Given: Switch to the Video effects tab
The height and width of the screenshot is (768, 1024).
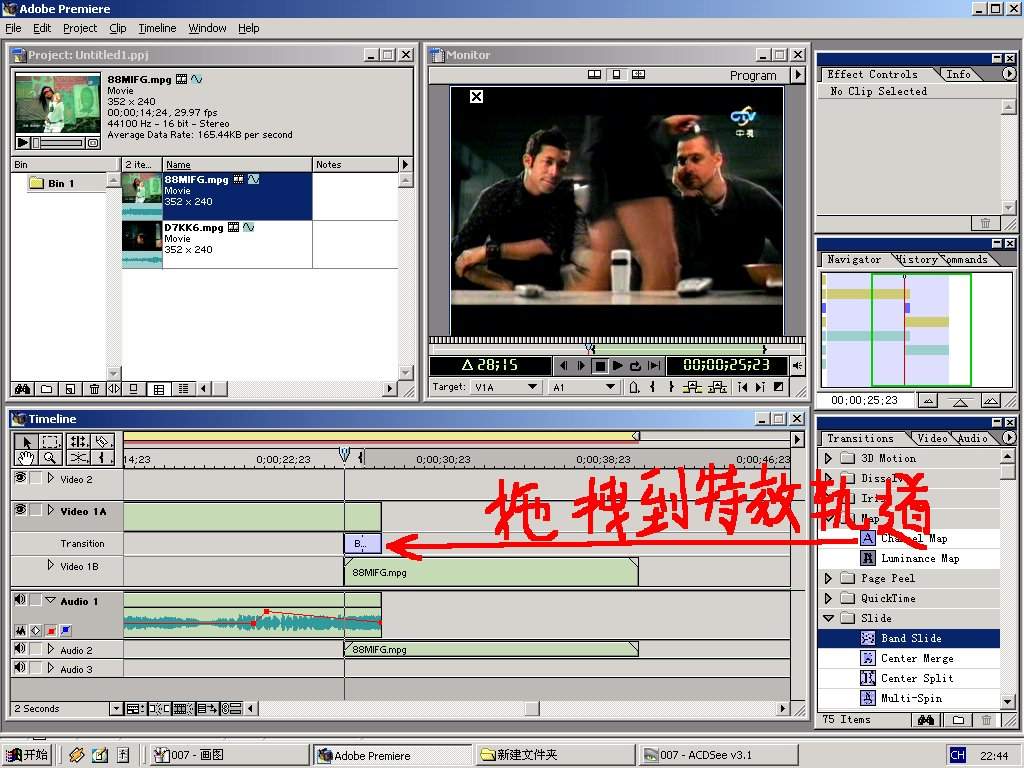Looking at the screenshot, I should pos(932,438).
